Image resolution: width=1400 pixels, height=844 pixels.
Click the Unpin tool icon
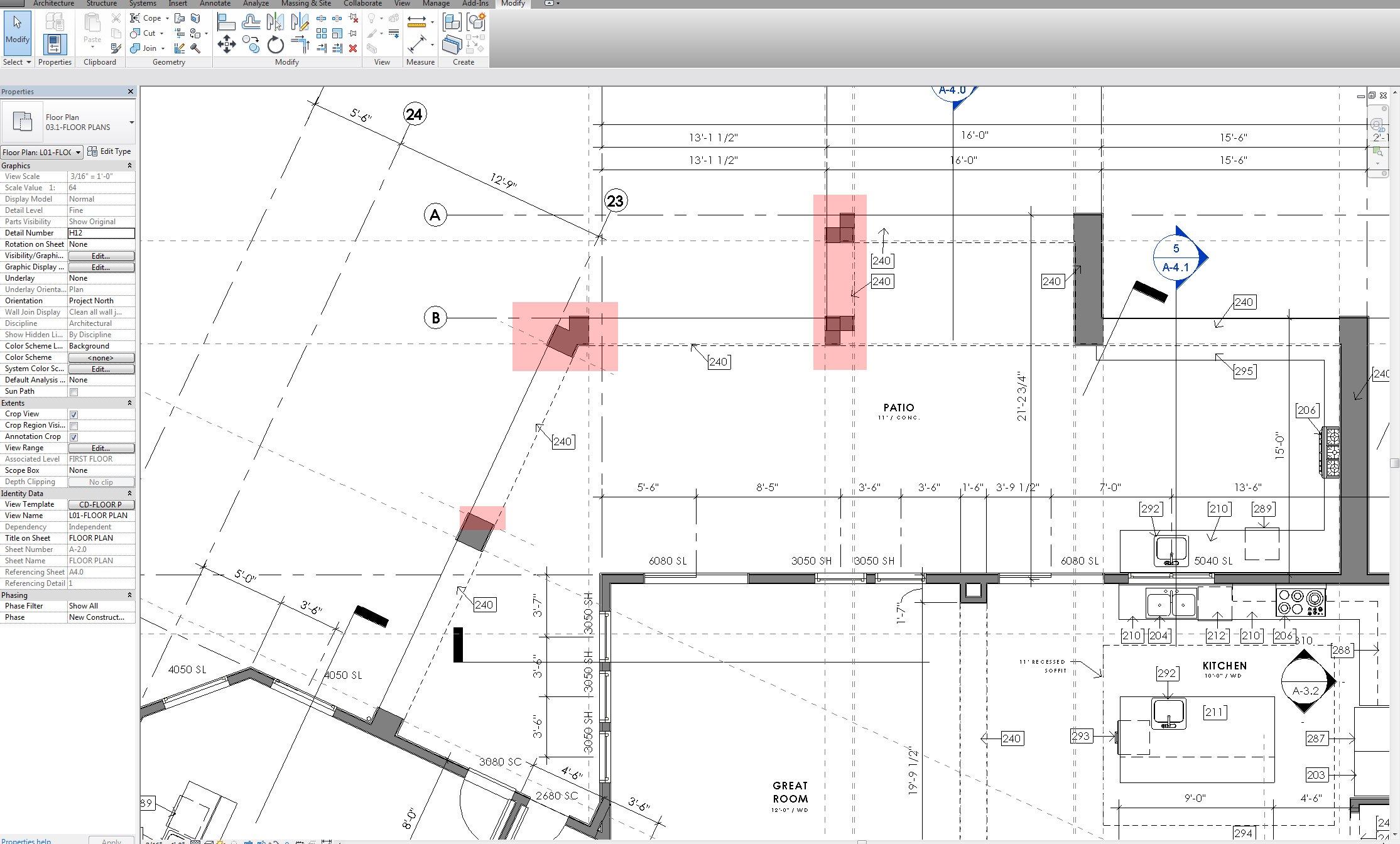coord(354,18)
